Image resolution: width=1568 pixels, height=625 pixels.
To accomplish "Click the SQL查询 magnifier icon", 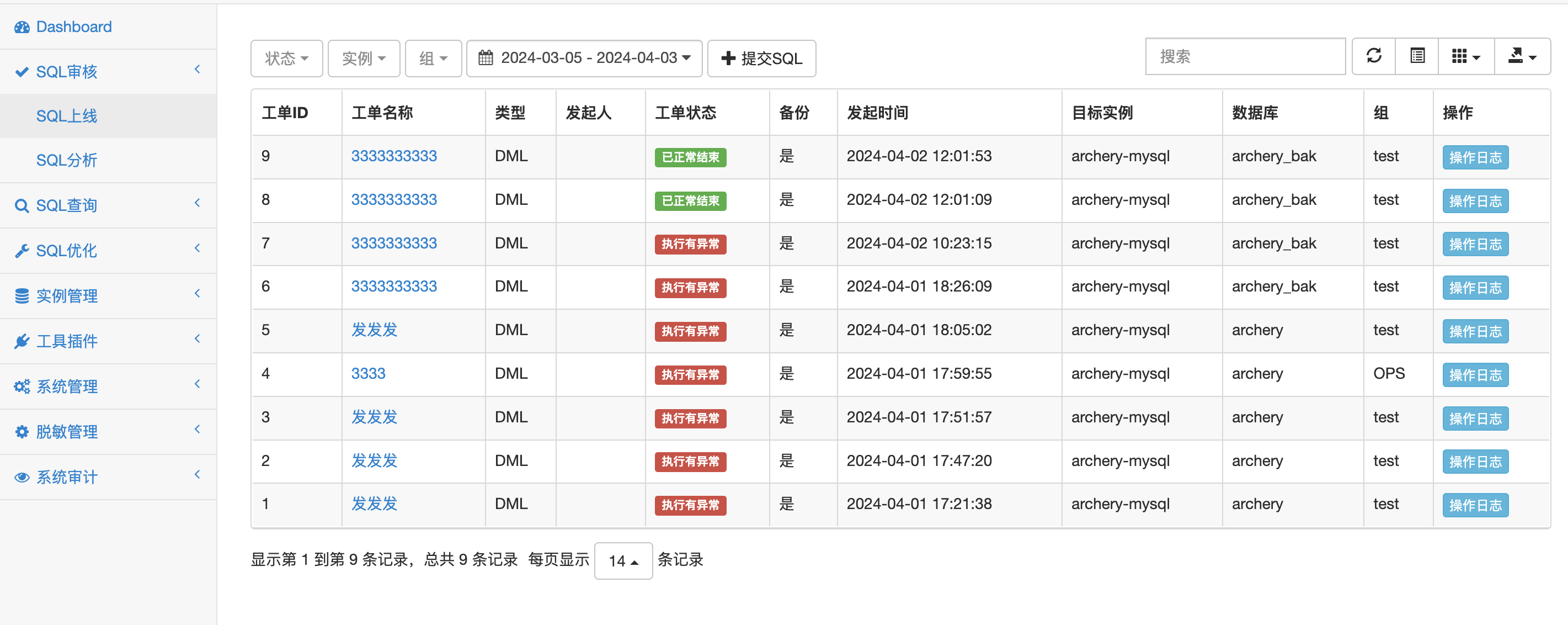I will 22,206.
